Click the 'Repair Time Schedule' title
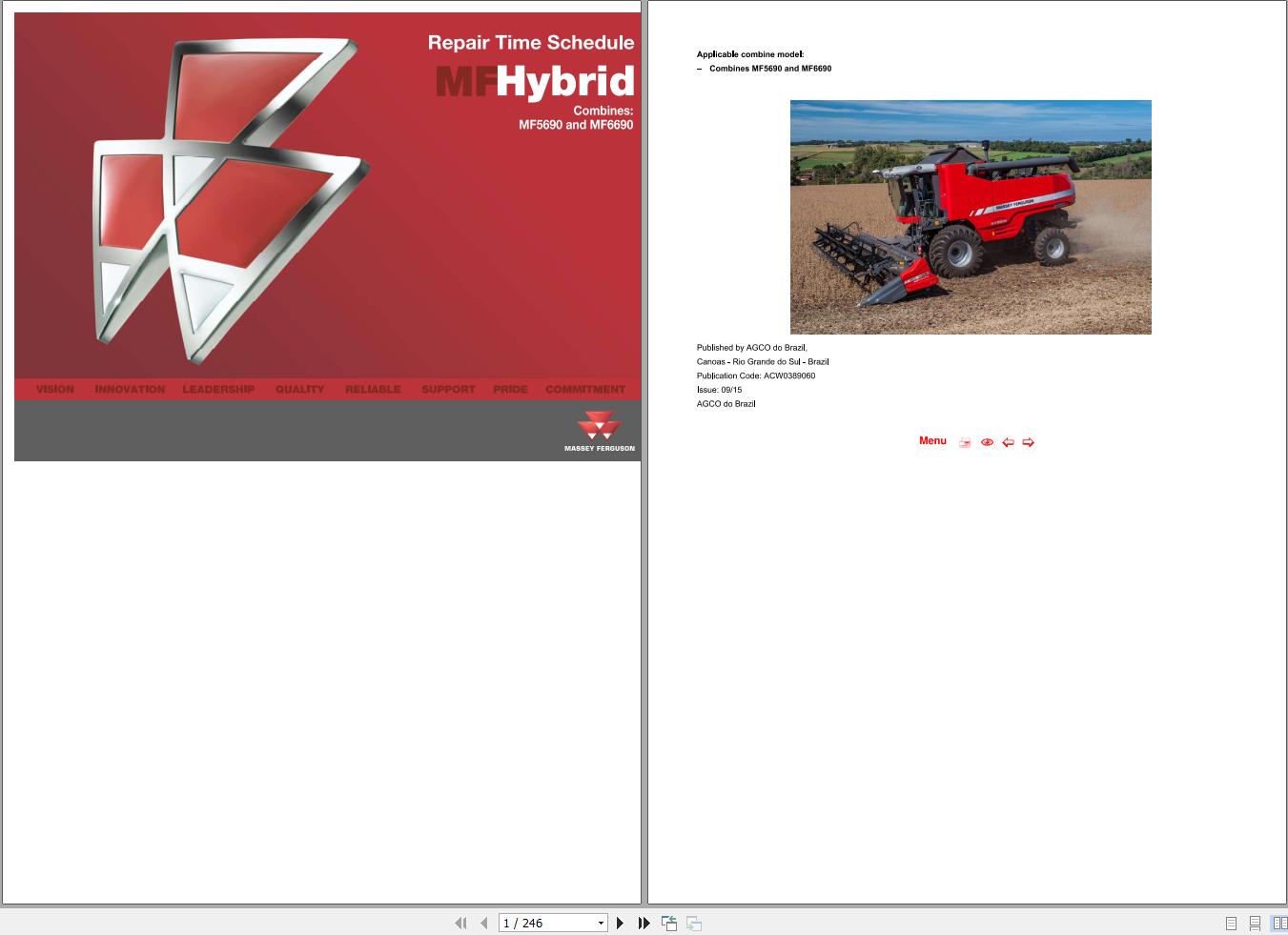1288x935 pixels. click(531, 42)
